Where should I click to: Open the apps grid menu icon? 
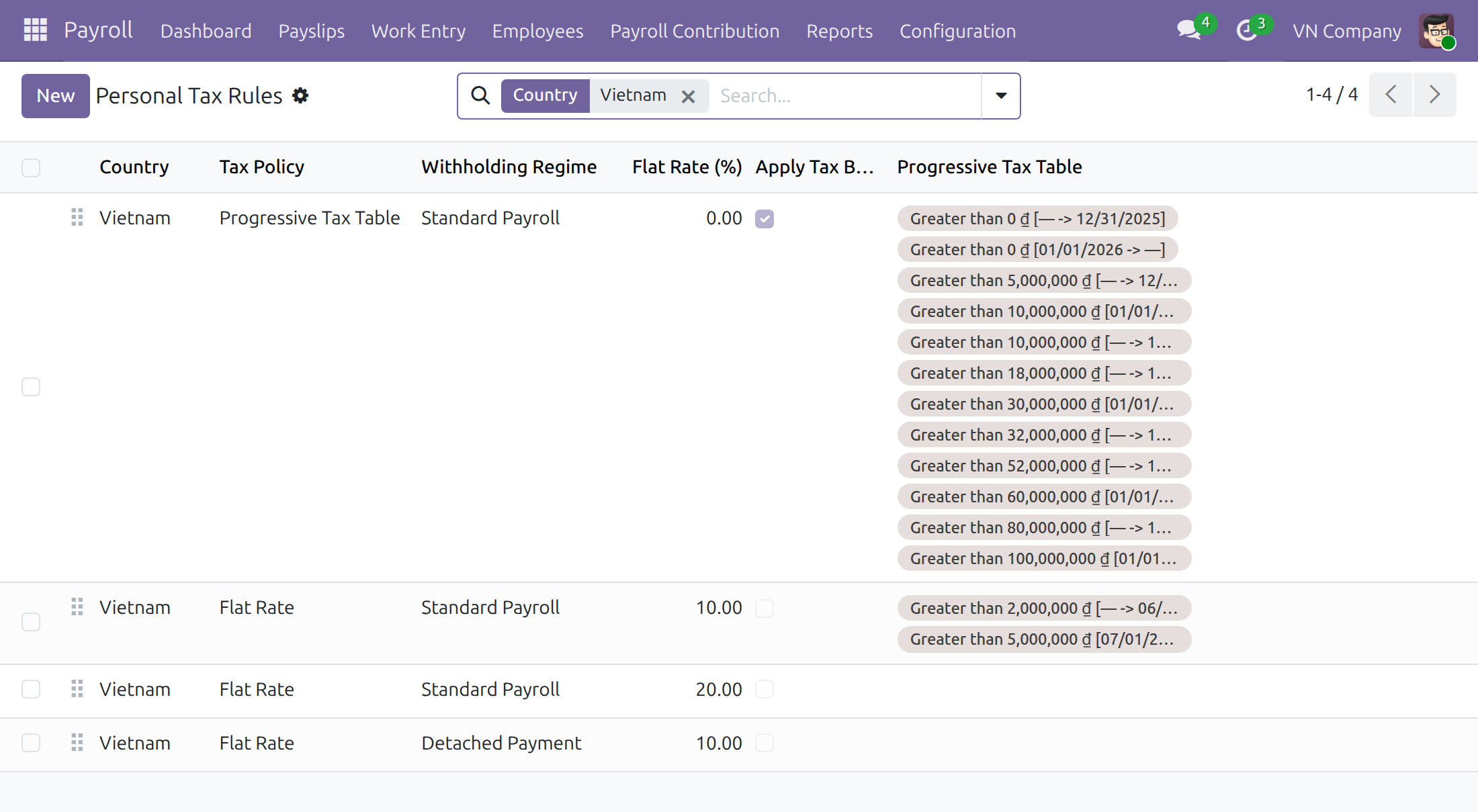(35, 30)
